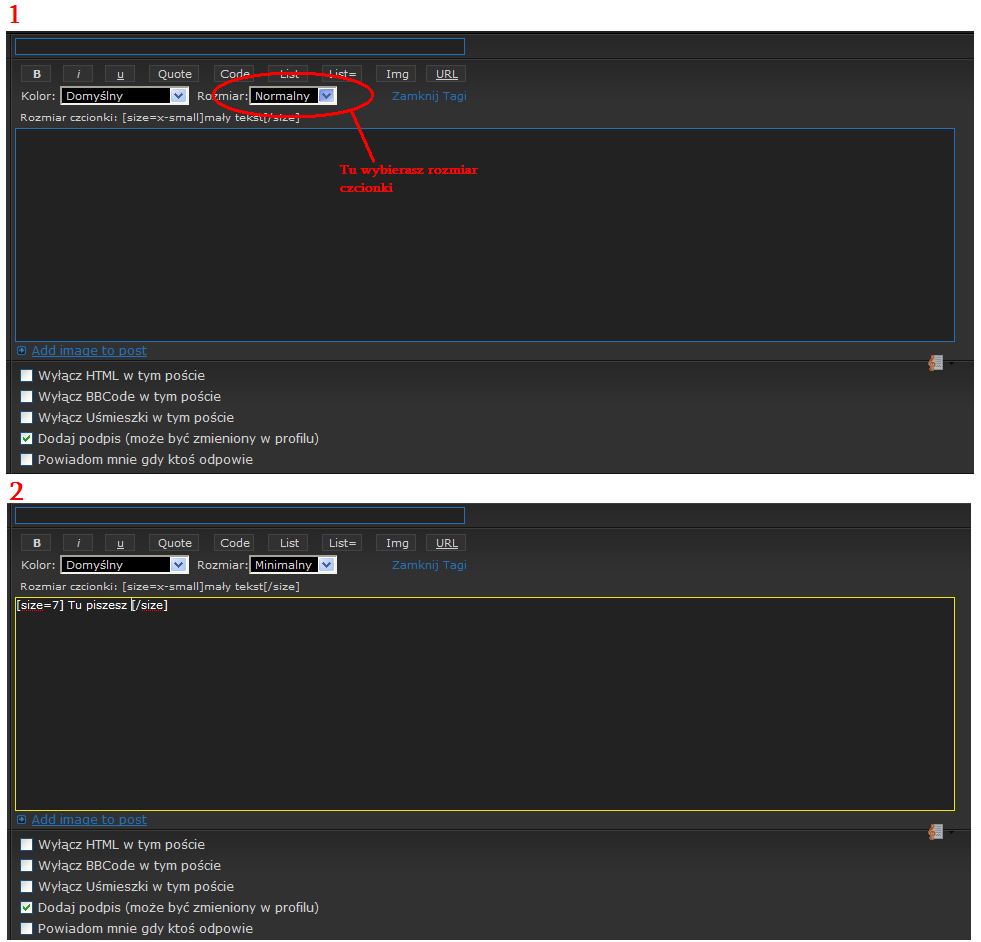This screenshot has width=981, height=942.
Task: Click subject input field in editor 2
Action: click(240, 515)
